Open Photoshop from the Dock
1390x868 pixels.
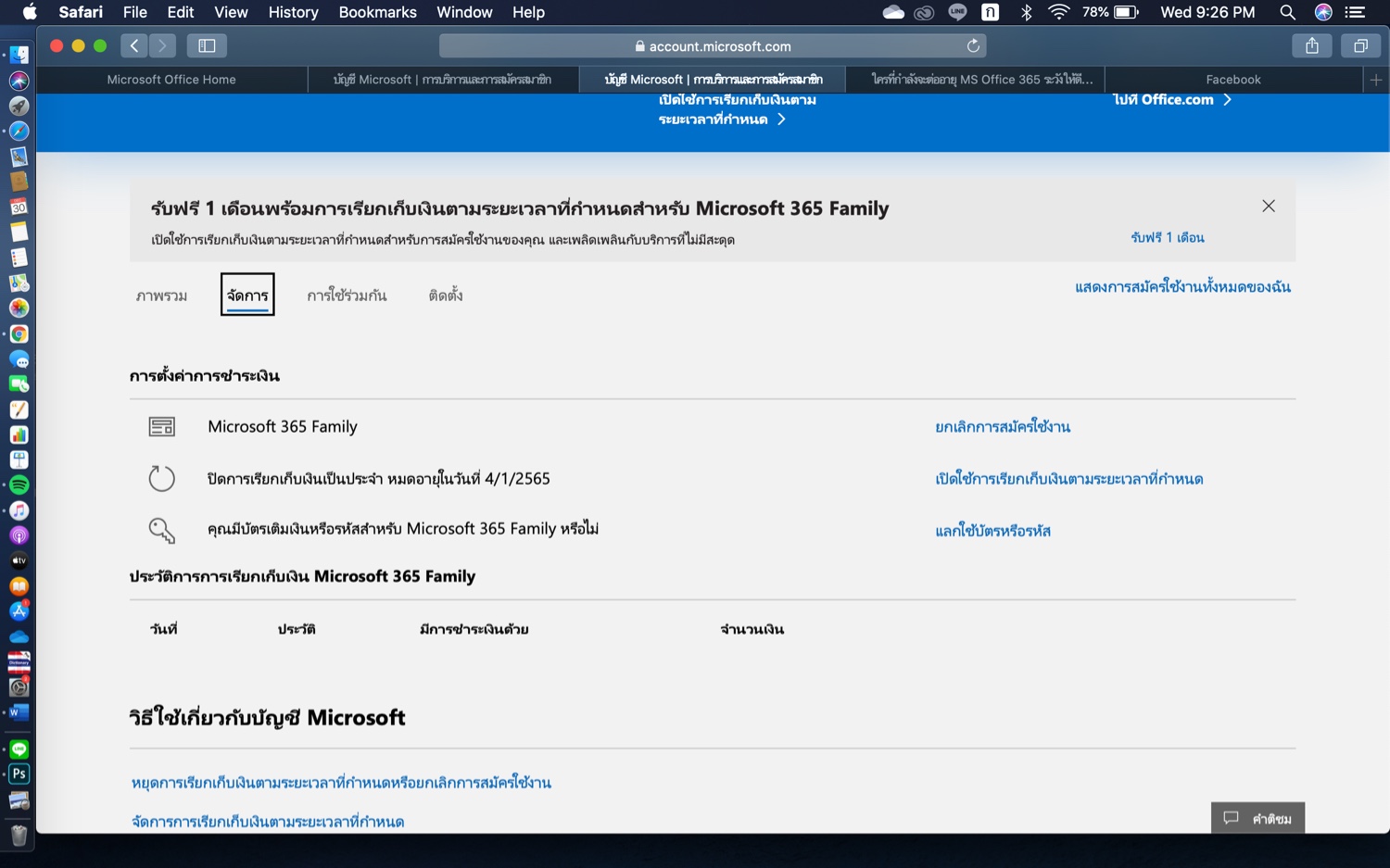(19, 774)
